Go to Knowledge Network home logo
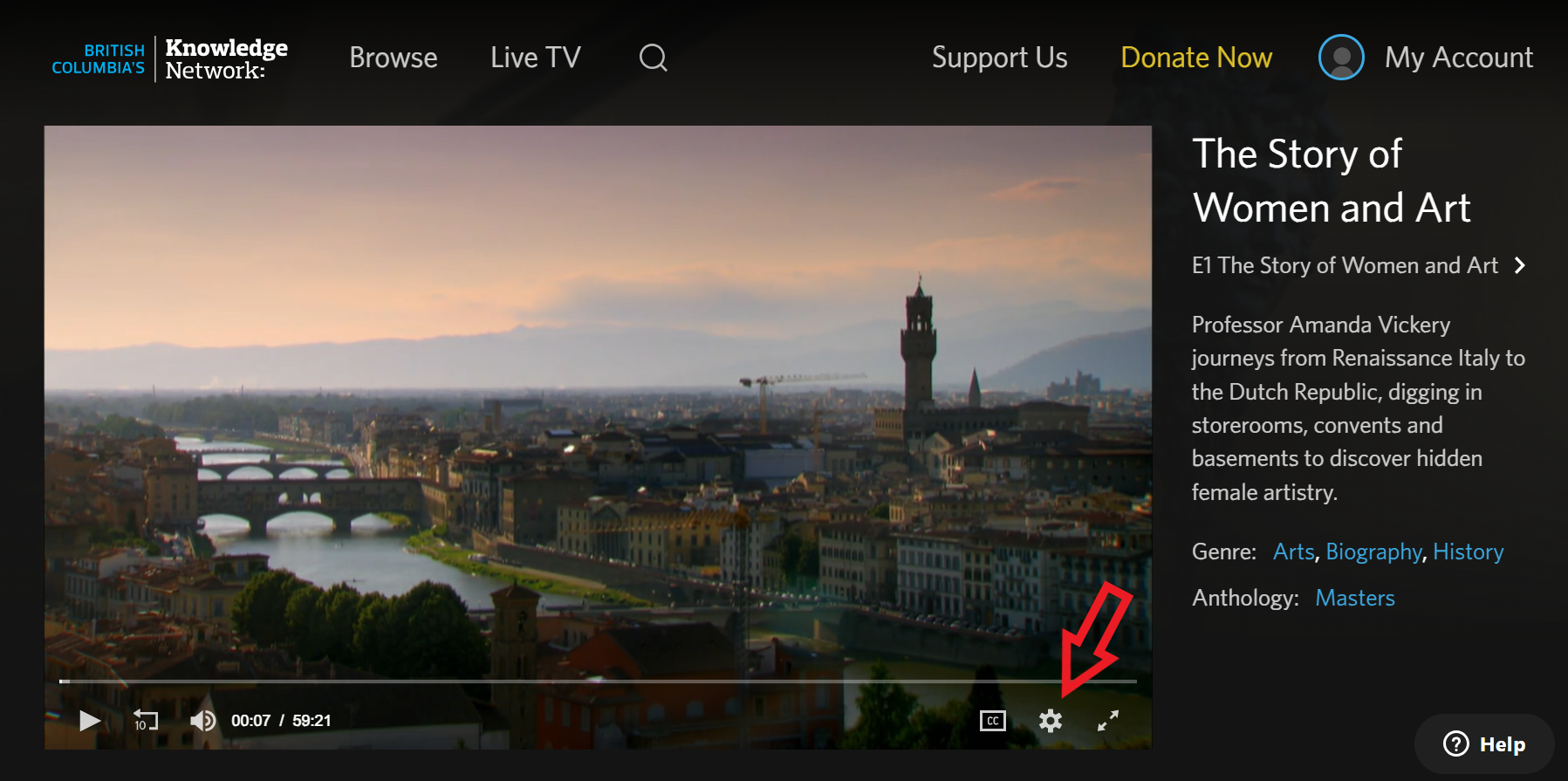Viewport: 1568px width, 781px height. [170, 58]
